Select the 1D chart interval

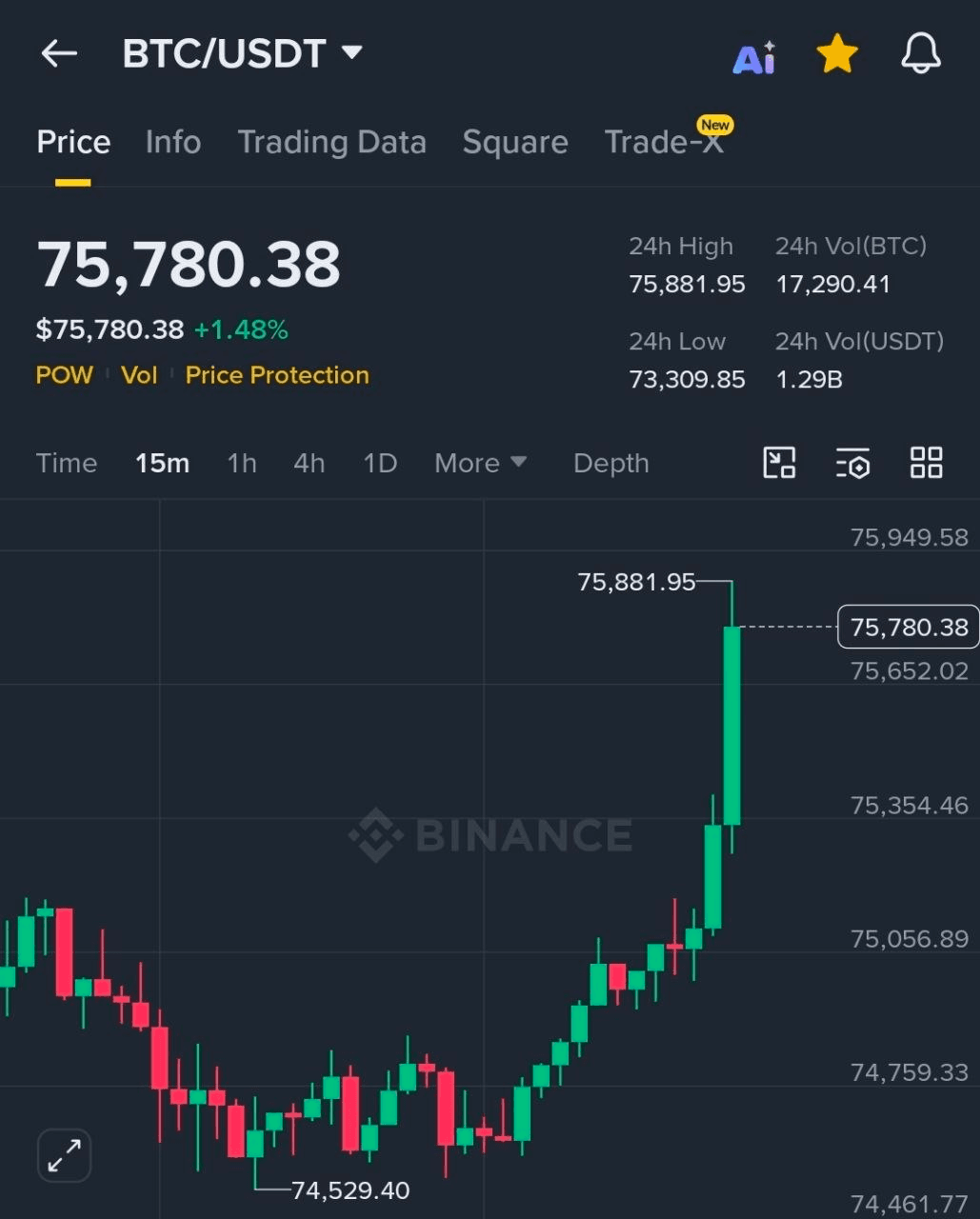point(380,463)
